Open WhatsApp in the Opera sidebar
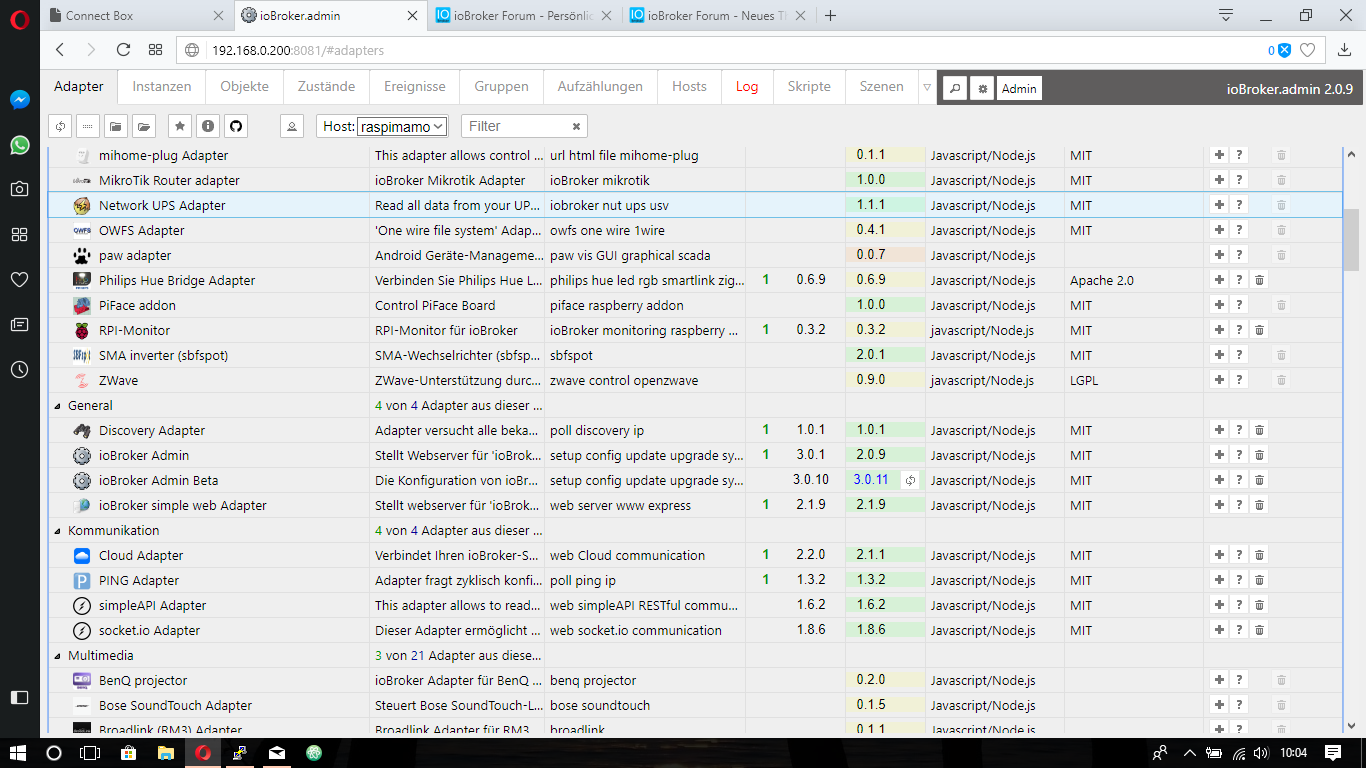Screen dimensions: 1366x768 [x=19, y=145]
